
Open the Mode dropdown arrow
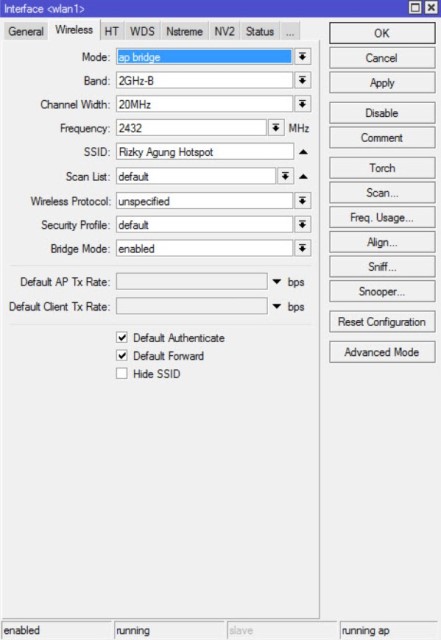tap(302, 57)
